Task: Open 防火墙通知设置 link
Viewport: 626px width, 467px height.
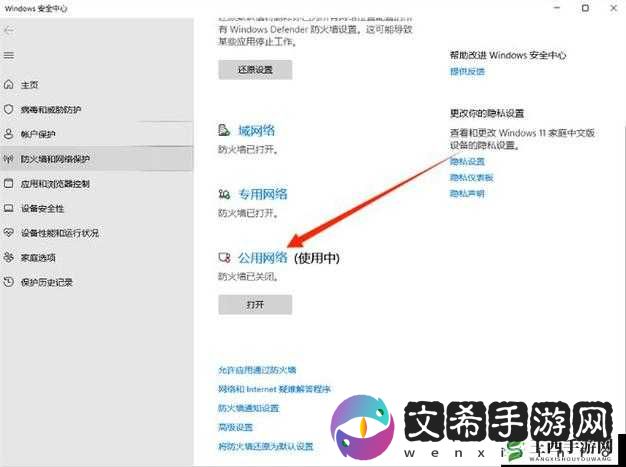Action: pyautogui.click(x=249, y=408)
